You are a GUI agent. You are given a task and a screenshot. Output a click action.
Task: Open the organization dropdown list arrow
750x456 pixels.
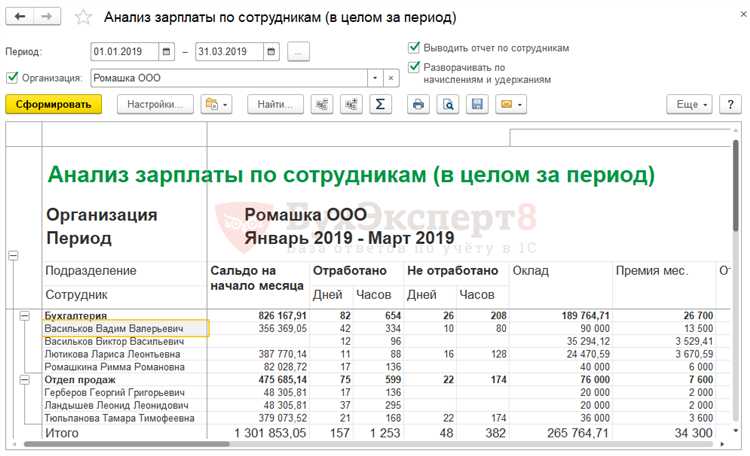click(375, 78)
